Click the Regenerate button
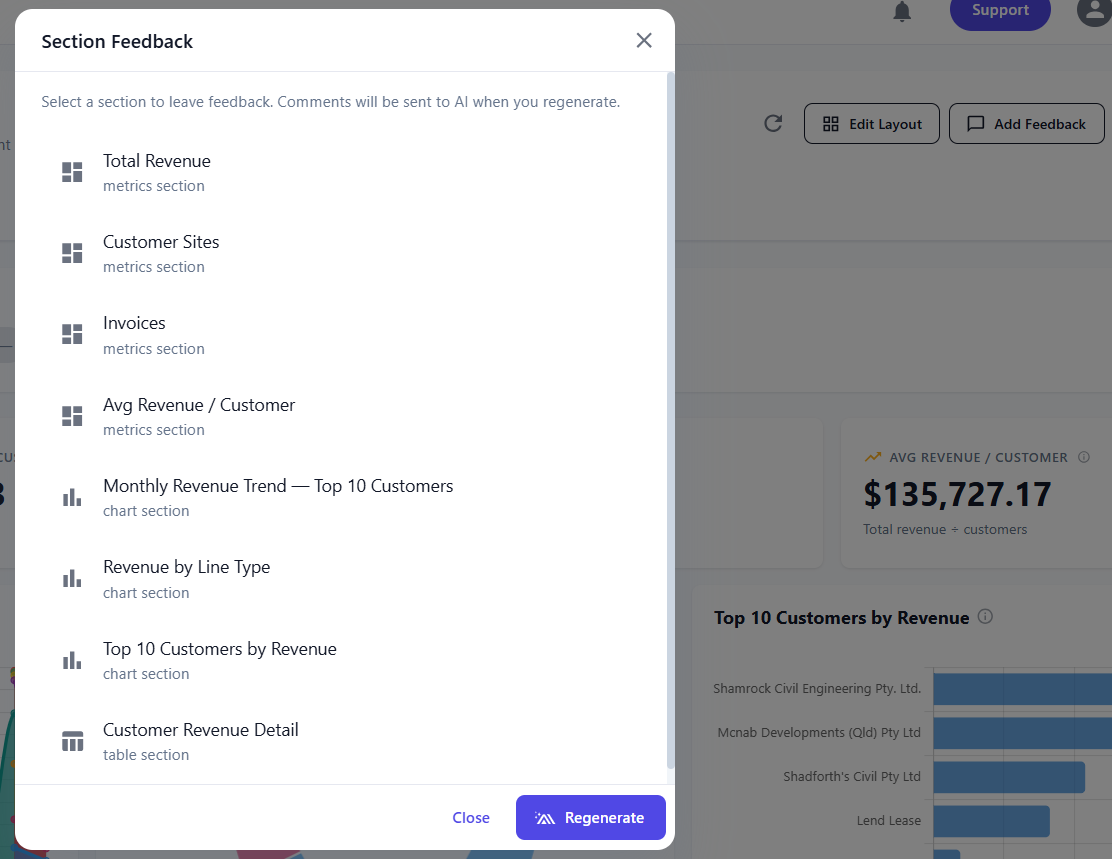 click(x=591, y=817)
